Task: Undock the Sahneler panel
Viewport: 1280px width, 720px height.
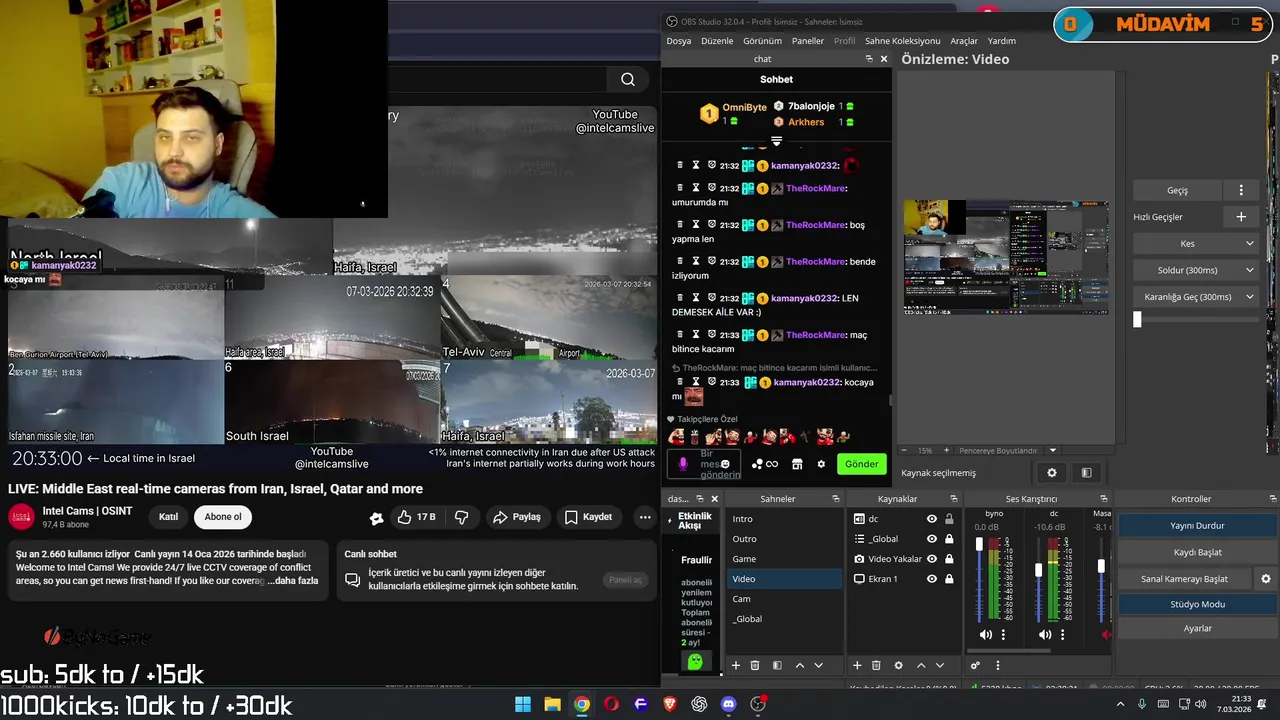Action: [x=835, y=499]
